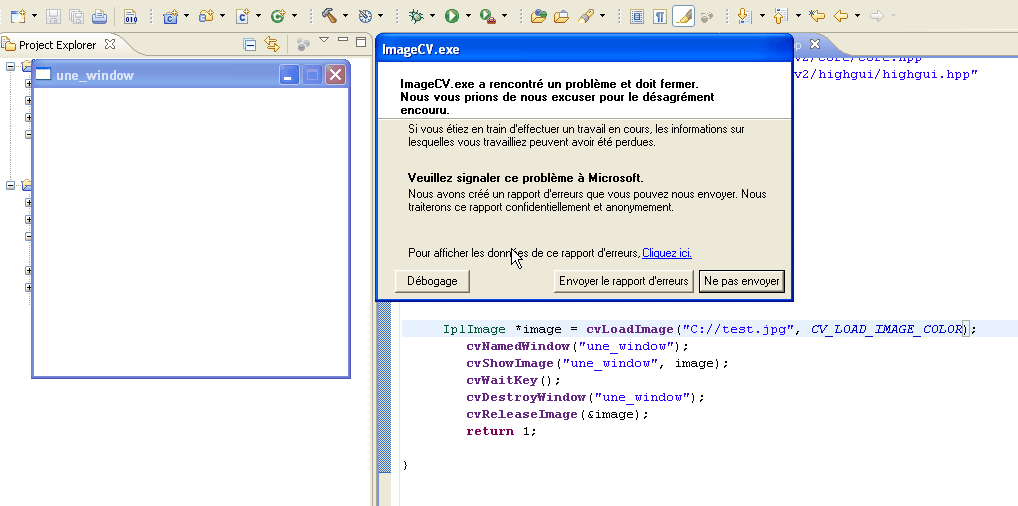Screen dimensions: 1018x506
Task: Maximize the Project Explorer view
Action: [361, 41]
